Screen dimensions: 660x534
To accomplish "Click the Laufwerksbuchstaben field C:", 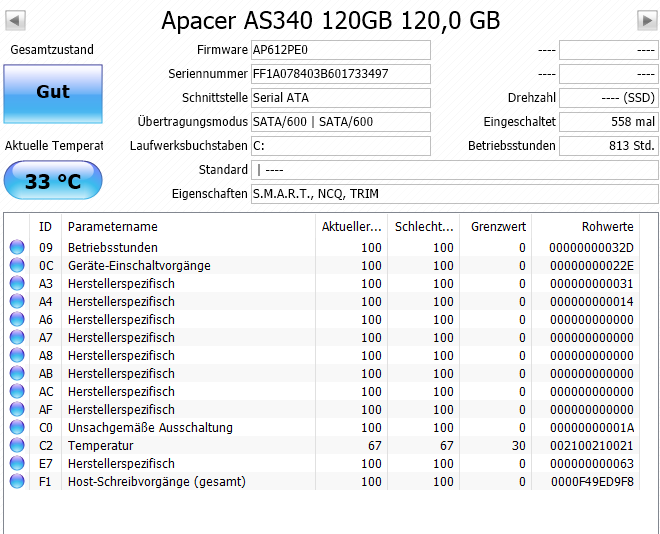I will (x=341, y=146).
